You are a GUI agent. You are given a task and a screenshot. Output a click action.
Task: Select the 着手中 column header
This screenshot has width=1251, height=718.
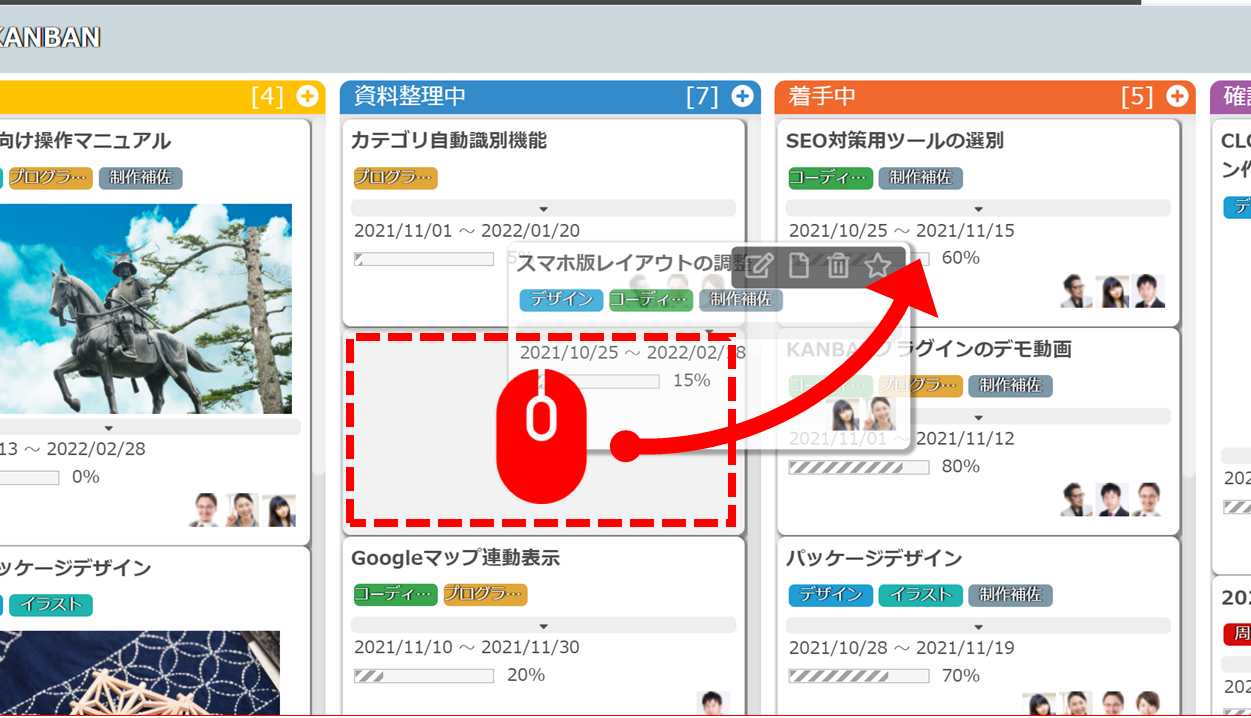984,96
